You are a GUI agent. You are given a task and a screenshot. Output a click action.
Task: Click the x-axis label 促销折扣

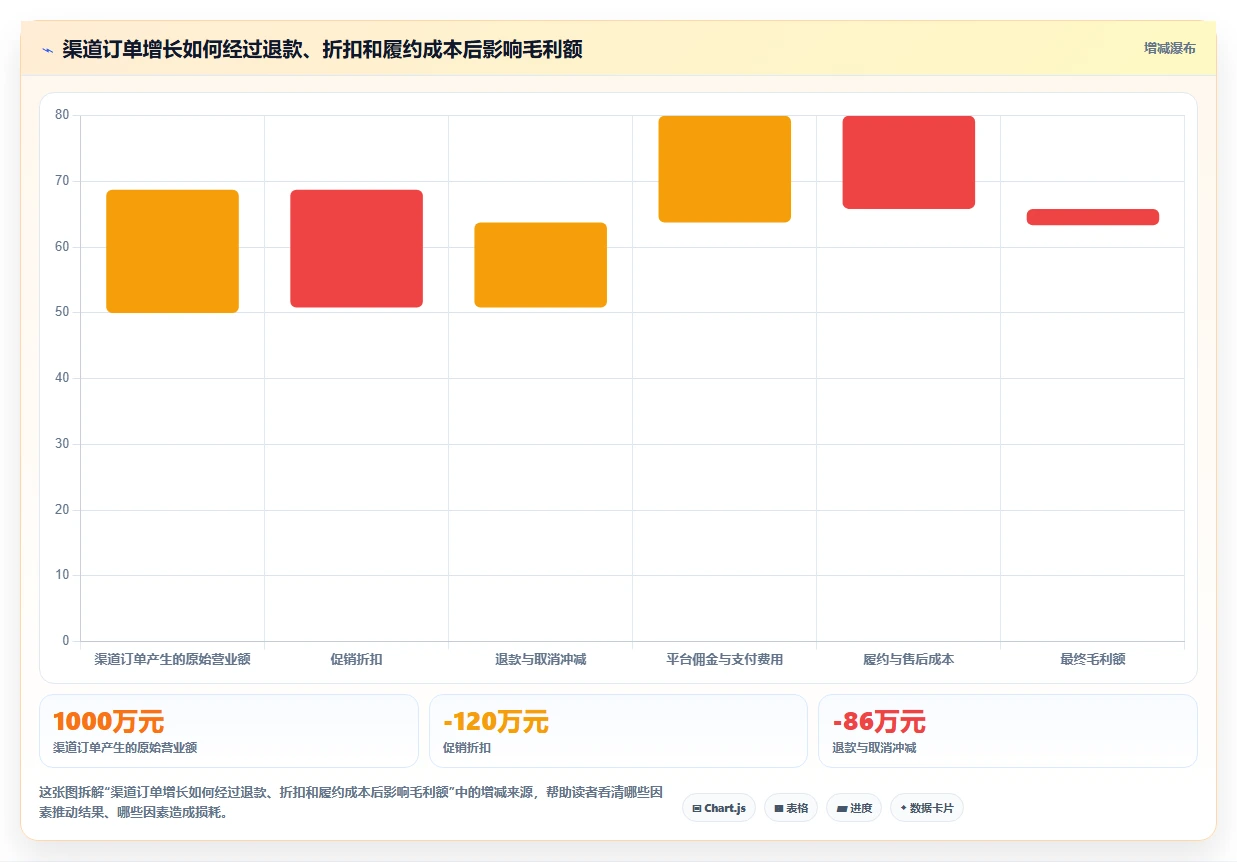coord(357,659)
